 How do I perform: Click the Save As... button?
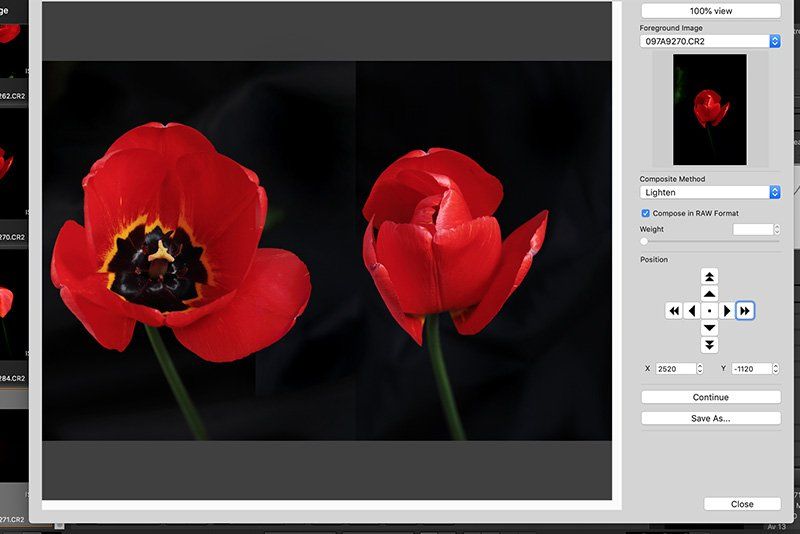tap(710, 418)
